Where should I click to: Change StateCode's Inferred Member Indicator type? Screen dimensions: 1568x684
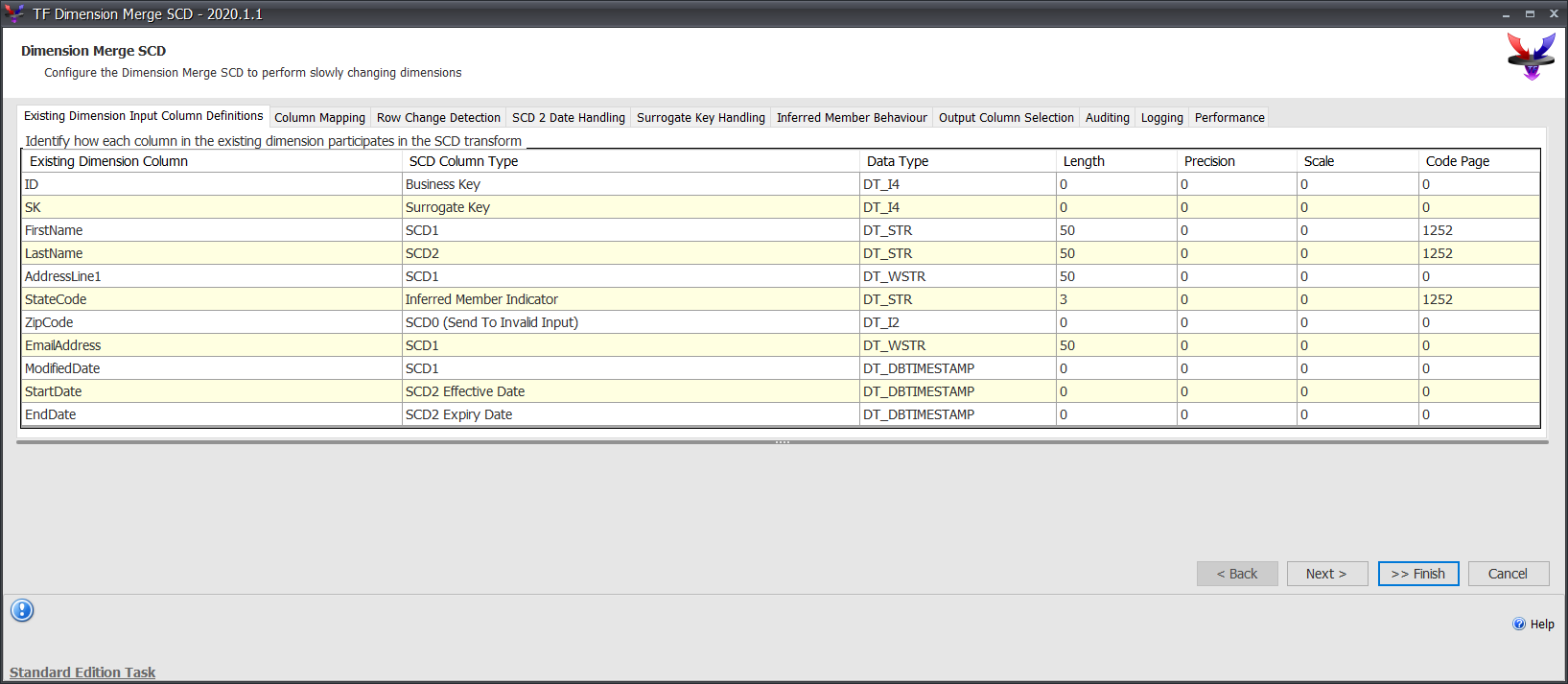click(630, 299)
